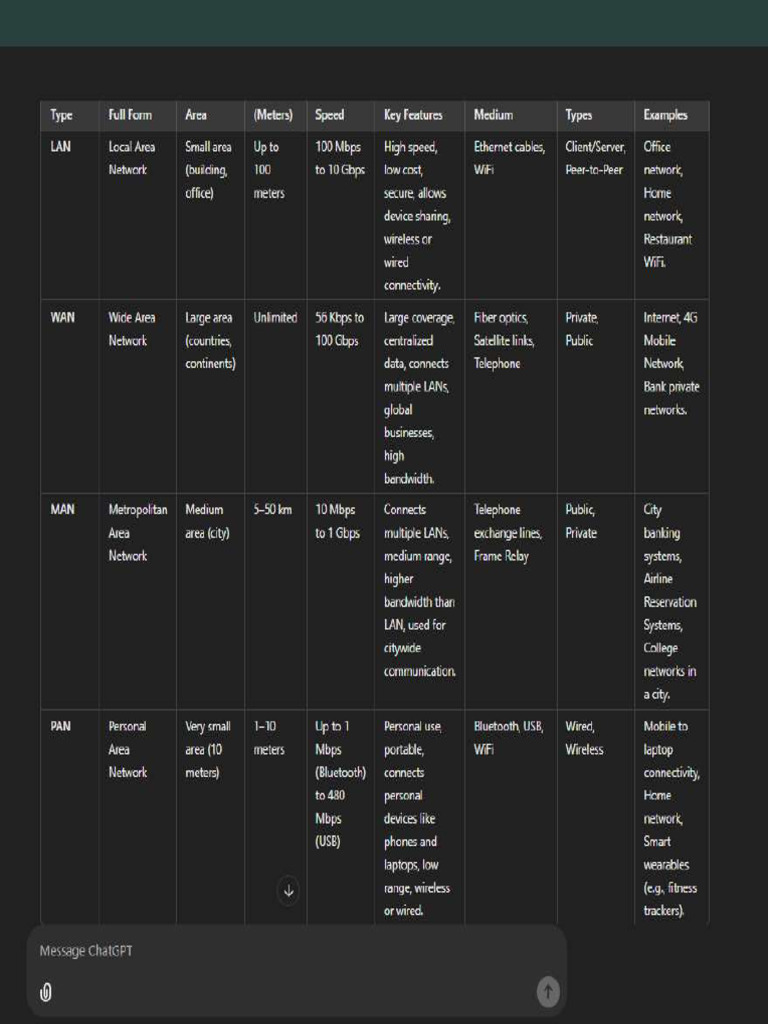Focus the Message ChatGPT input field
The width and height of the screenshot is (768, 1024).
pyautogui.click(x=280, y=951)
